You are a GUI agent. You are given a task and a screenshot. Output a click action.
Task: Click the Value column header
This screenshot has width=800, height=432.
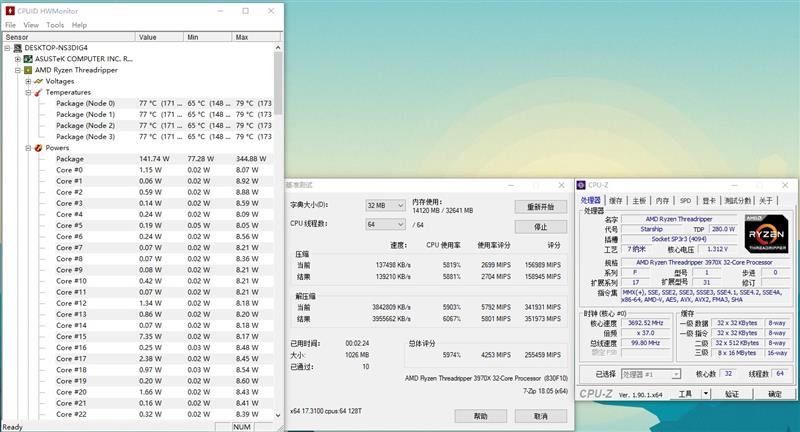coord(159,37)
